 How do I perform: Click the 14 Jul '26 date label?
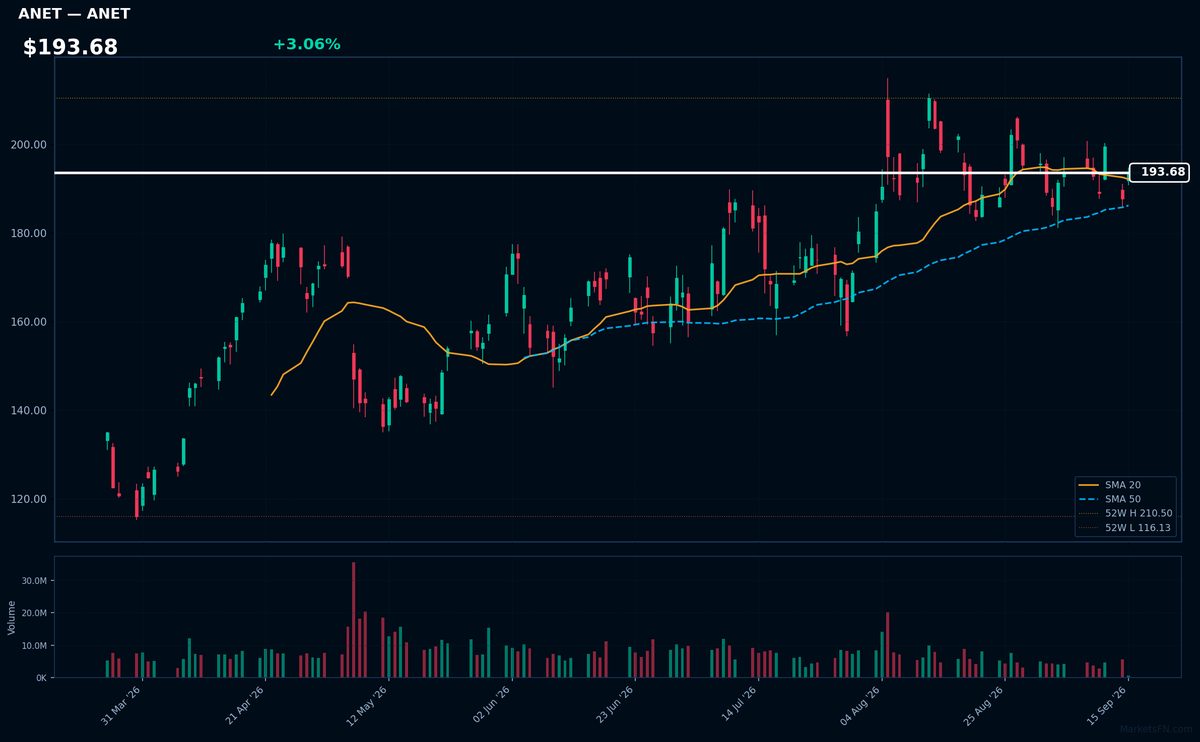tap(738, 705)
